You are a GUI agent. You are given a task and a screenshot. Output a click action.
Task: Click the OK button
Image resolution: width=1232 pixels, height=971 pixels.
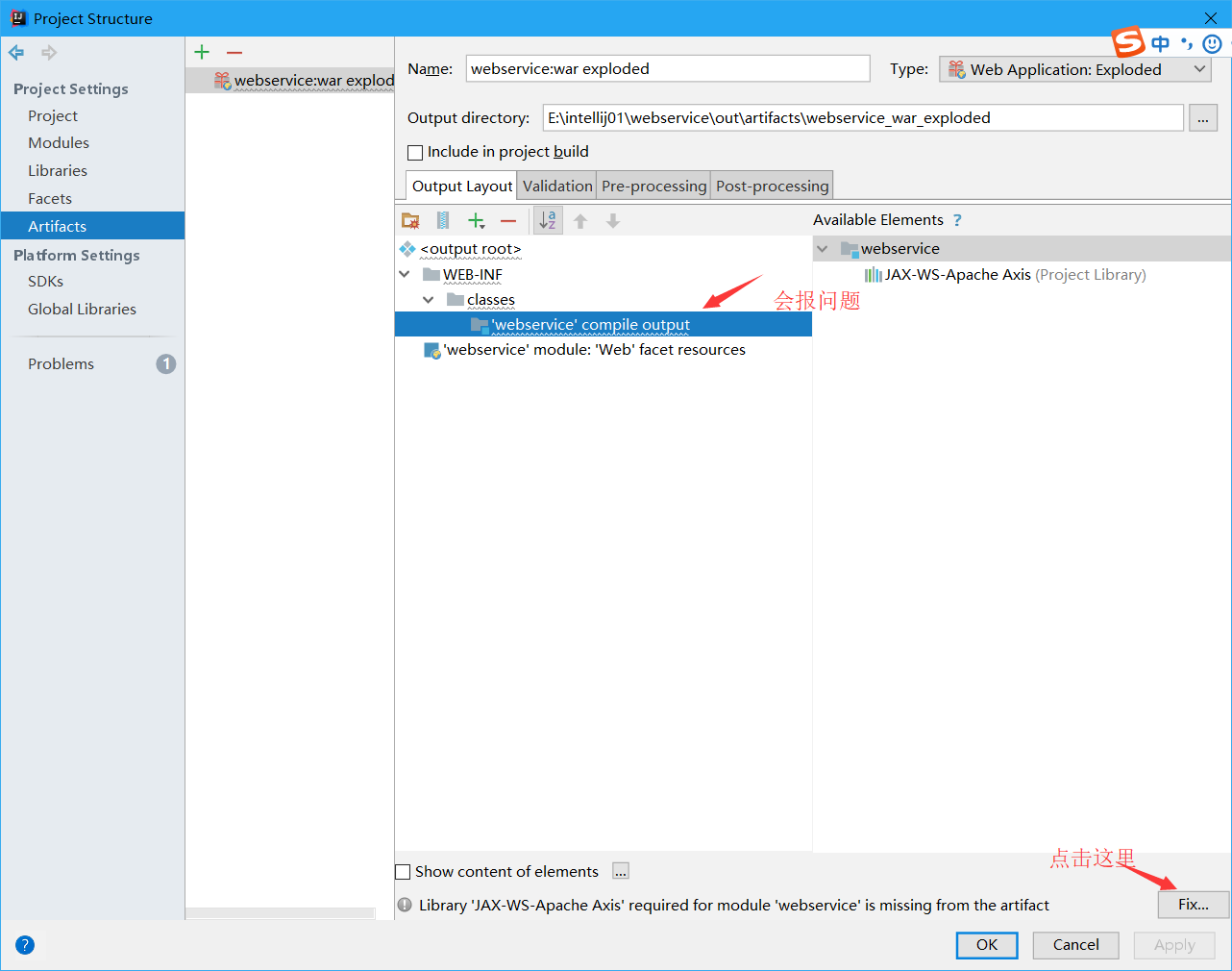[x=987, y=945]
